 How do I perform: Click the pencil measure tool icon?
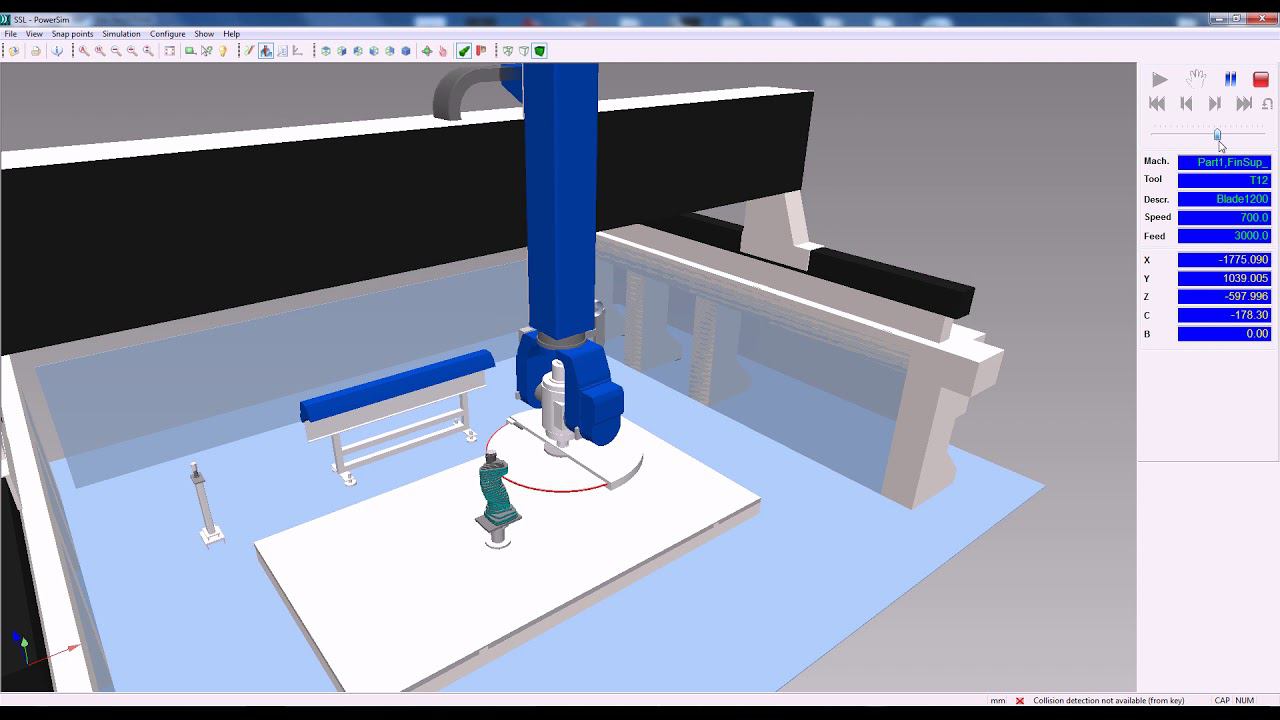click(x=249, y=51)
